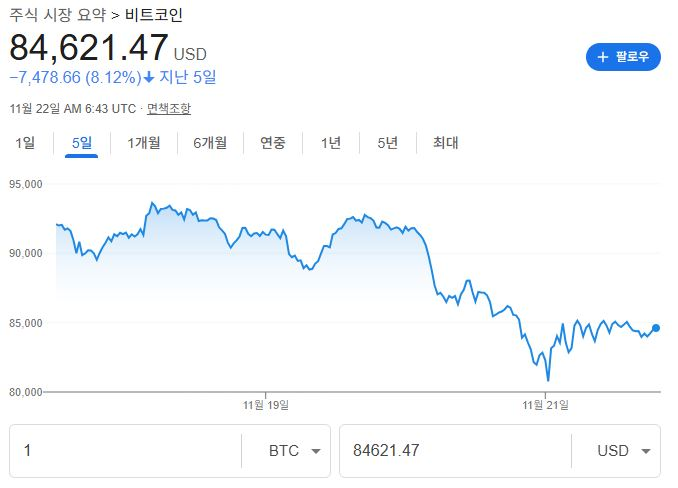Click the blue current price dot on chart

[x=656, y=328]
